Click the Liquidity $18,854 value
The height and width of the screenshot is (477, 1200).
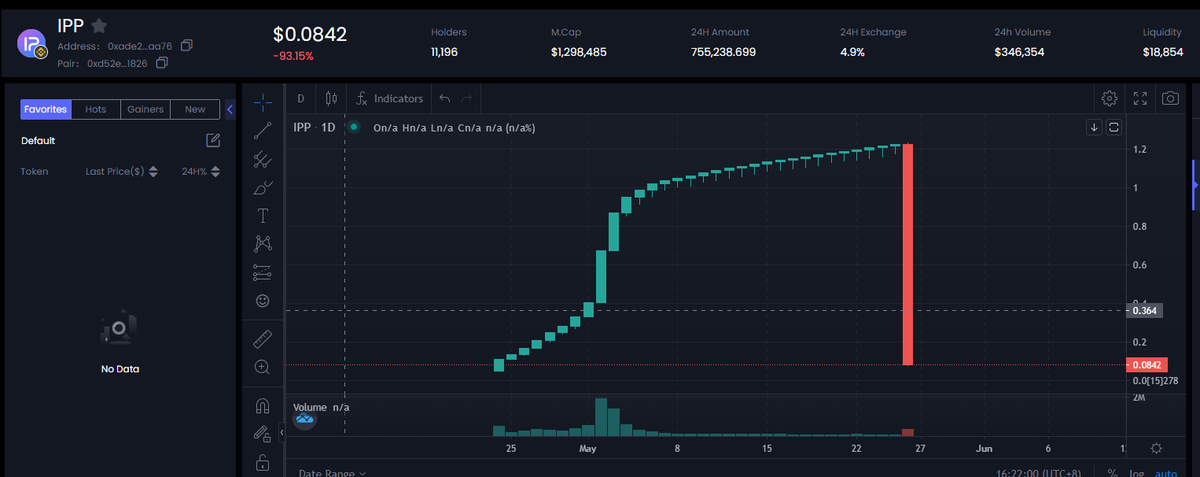click(x=1162, y=51)
